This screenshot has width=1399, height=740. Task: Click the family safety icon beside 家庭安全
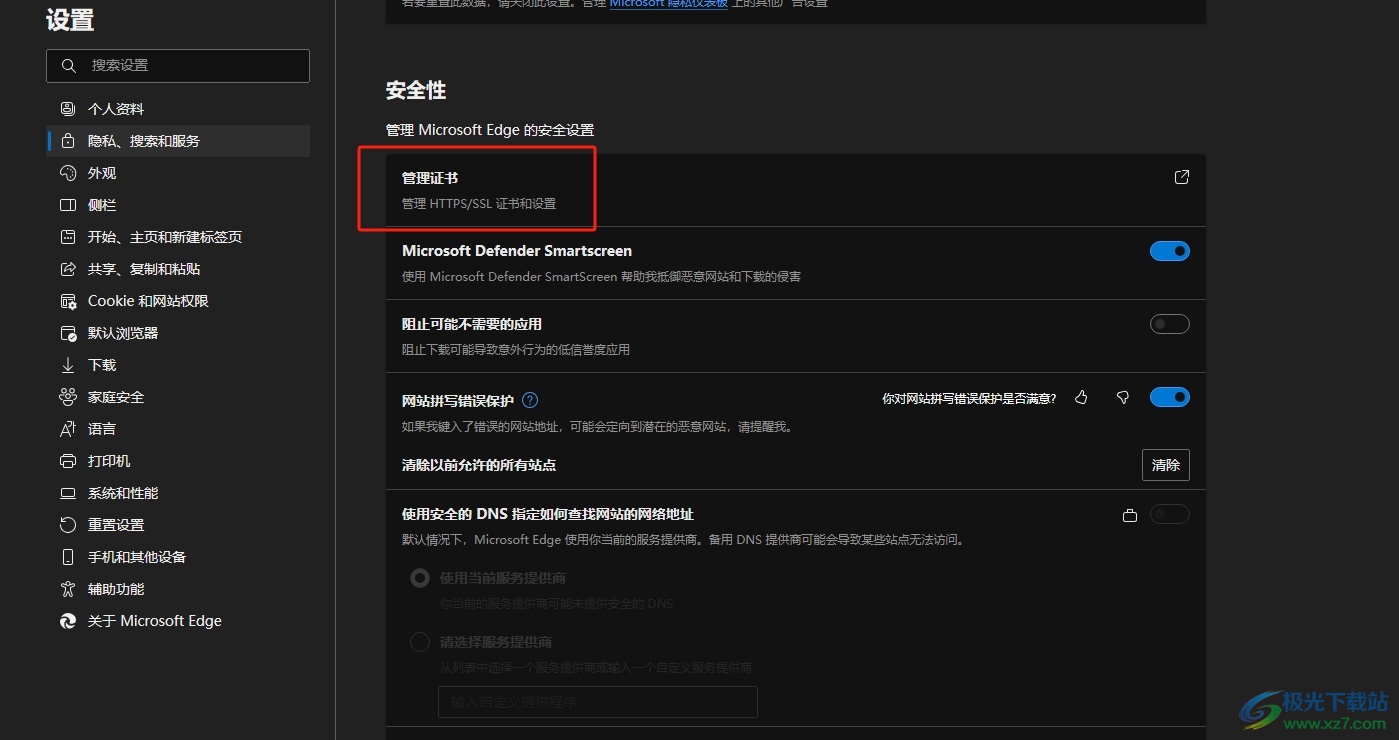point(68,397)
